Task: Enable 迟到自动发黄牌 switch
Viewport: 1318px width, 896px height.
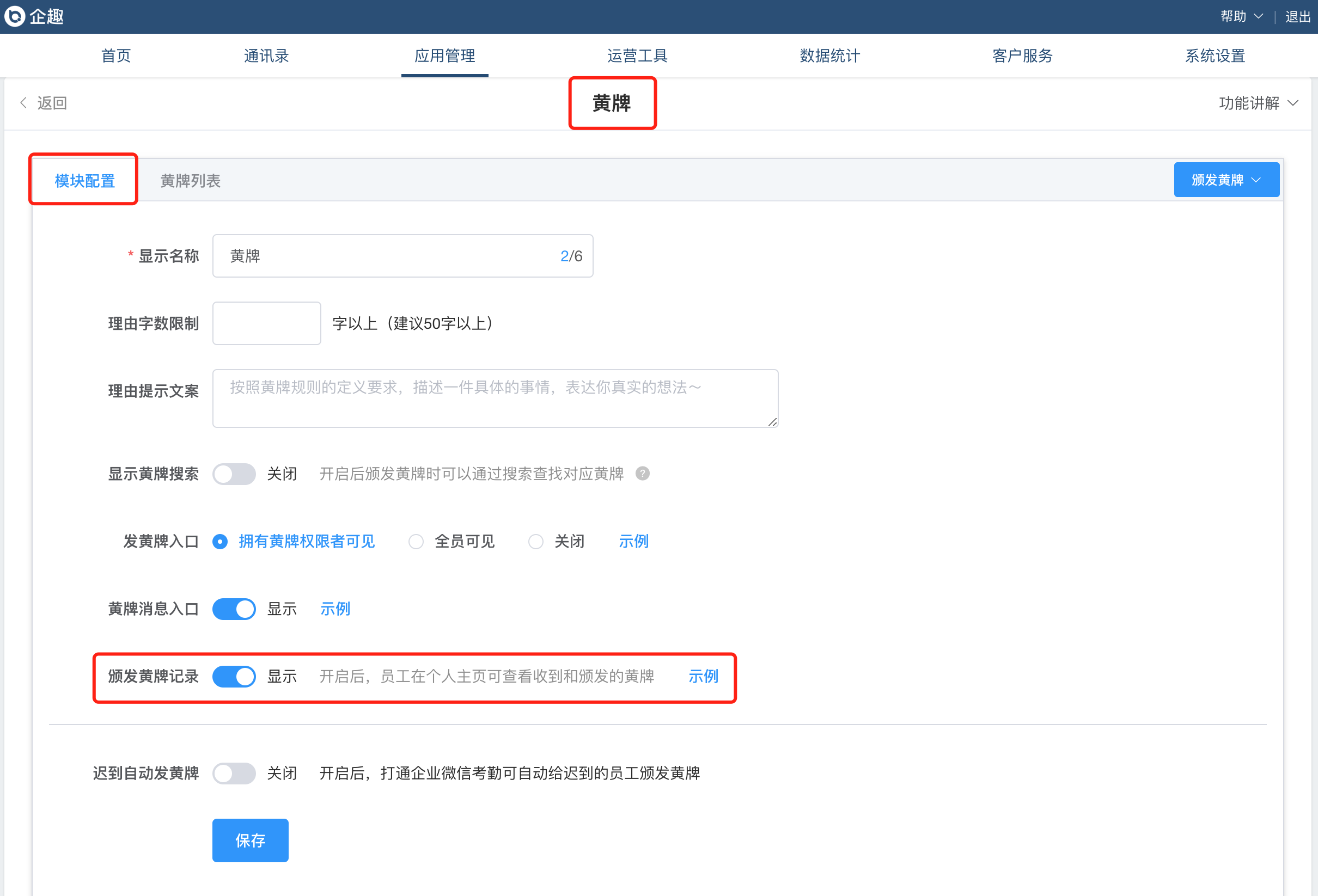Action: [x=234, y=773]
